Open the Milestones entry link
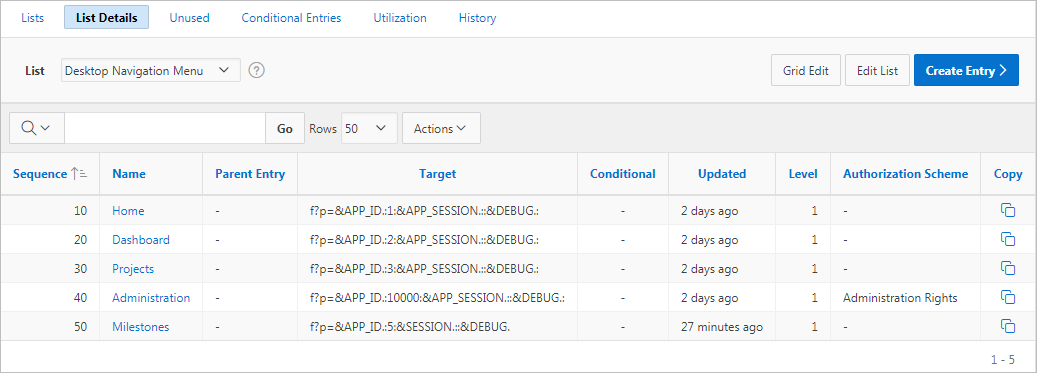 tap(140, 327)
